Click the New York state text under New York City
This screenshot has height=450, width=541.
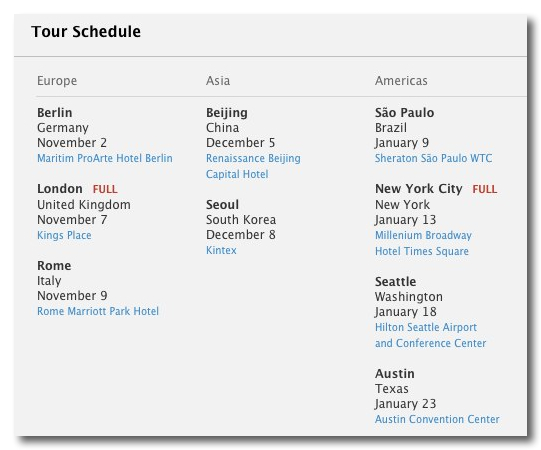pyautogui.click(x=403, y=205)
